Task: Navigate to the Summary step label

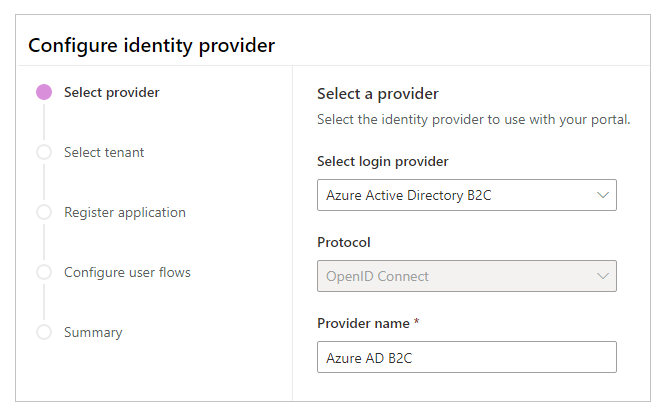Action: point(93,332)
